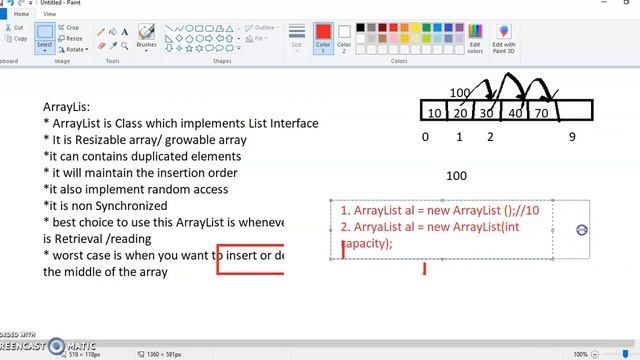
Task: Choose the Four-point star shape
Action: [179, 49]
